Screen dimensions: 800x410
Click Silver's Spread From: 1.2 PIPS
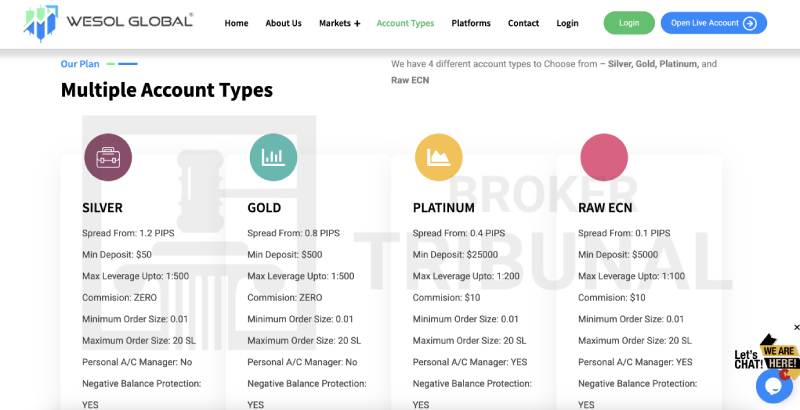128,233
